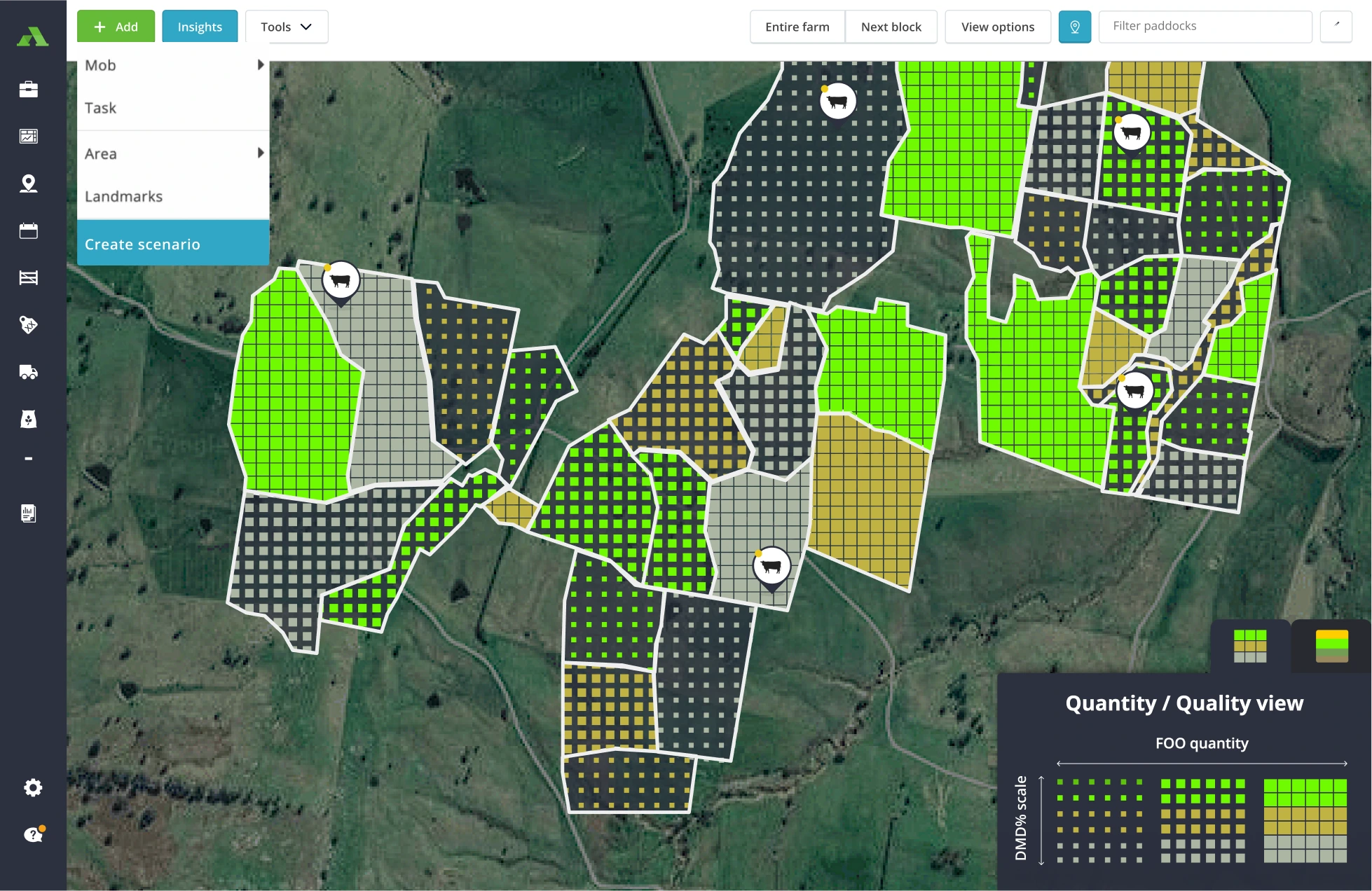The width and height of the screenshot is (1372, 891).
Task: Select the truck movements icon in the sidebar
Action: 29,372
